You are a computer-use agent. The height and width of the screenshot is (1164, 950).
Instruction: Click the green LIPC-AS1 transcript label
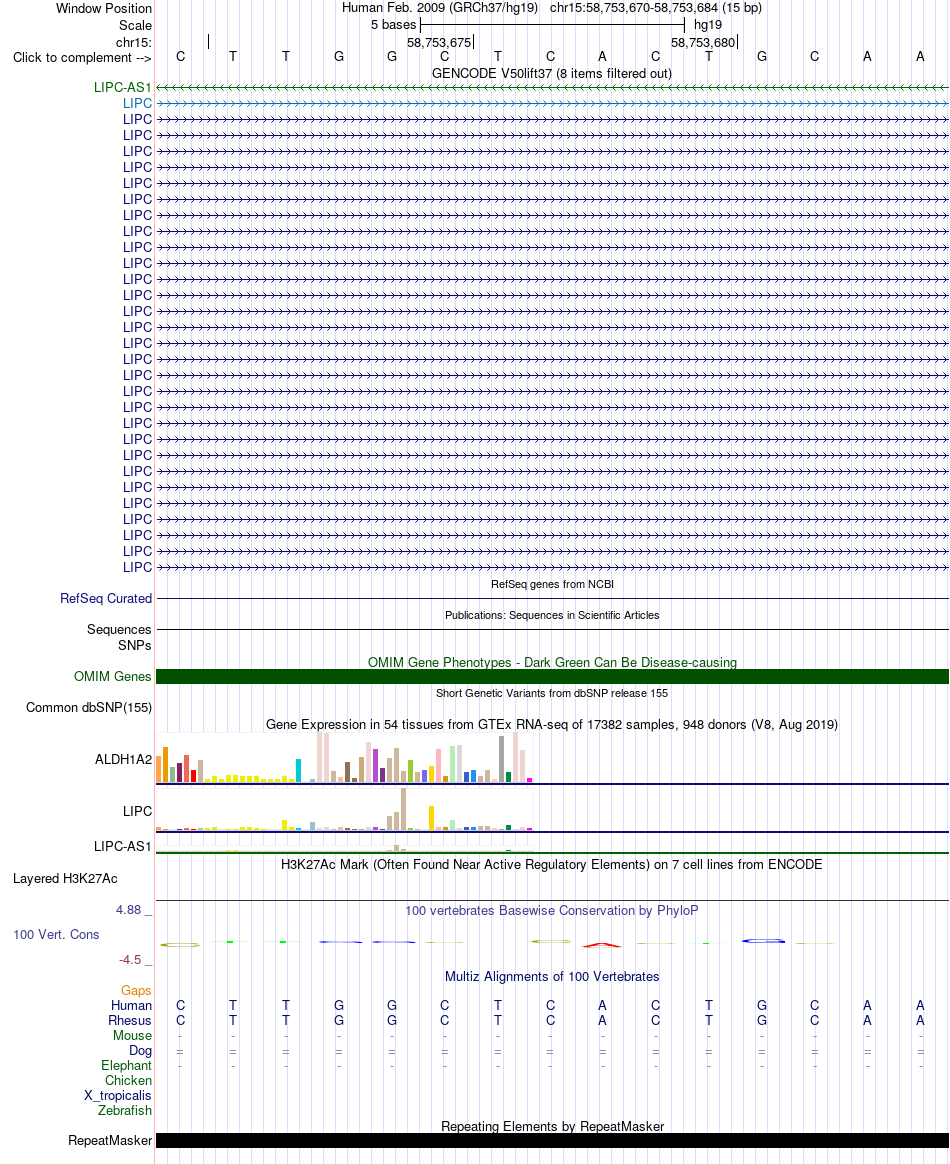tap(122, 88)
